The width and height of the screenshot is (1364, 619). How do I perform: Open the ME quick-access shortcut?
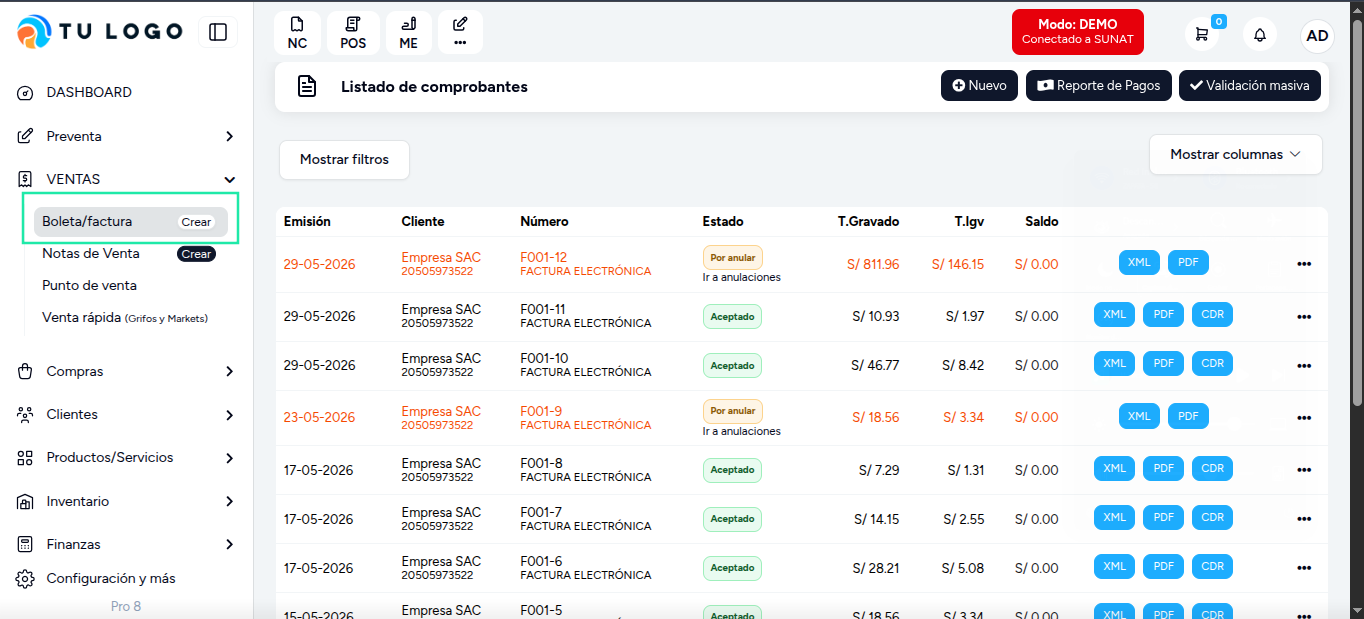[x=408, y=33]
